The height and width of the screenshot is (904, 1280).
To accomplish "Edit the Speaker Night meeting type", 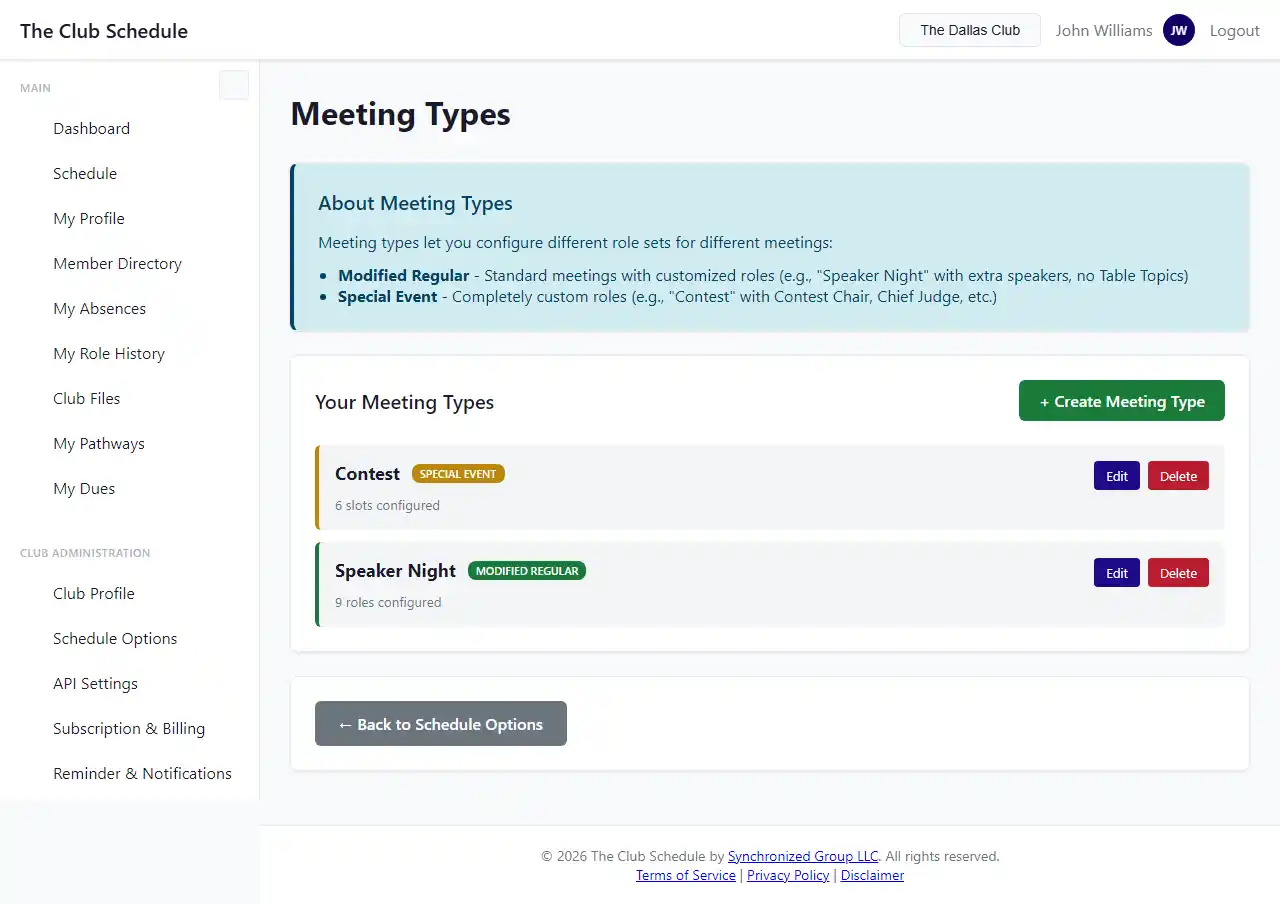I will [x=1116, y=573].
